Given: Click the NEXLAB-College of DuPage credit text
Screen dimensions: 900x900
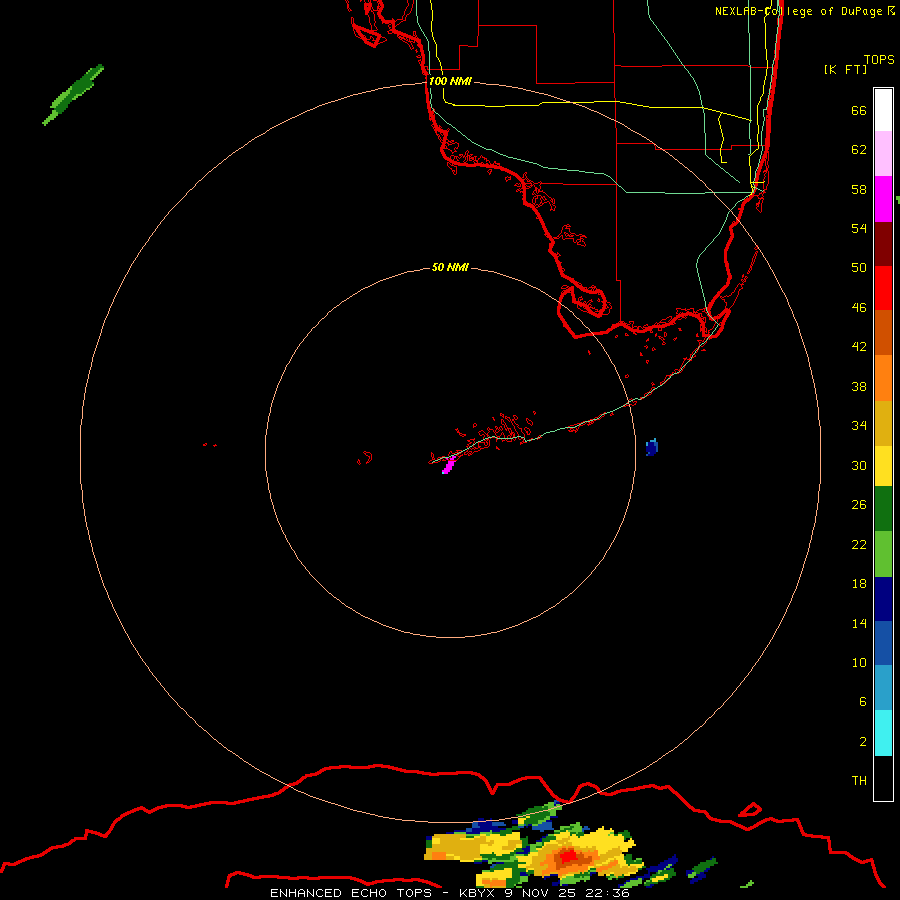Looking at the screenshot, I should click(x=805, y=11).
